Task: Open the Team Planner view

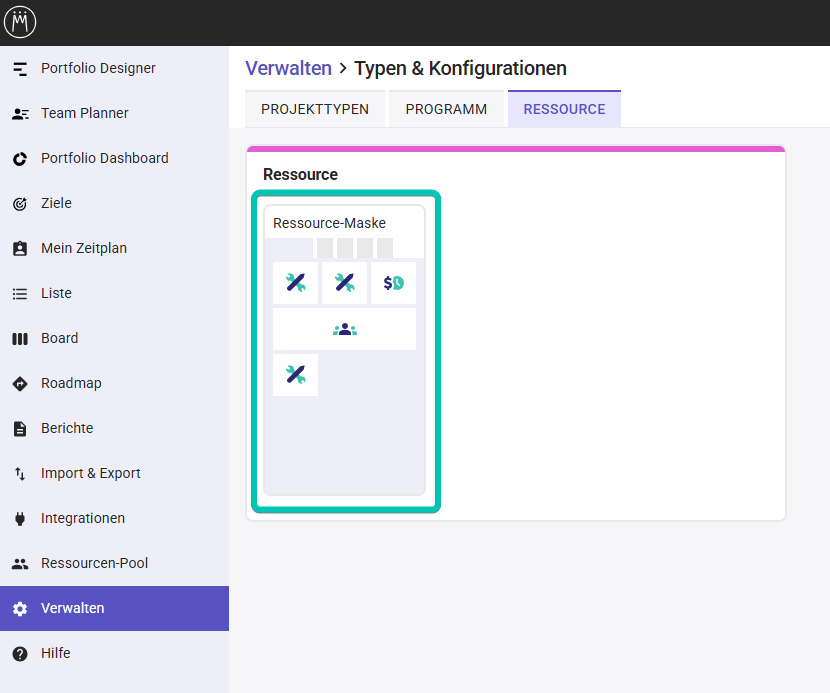Action: point(114,113)
